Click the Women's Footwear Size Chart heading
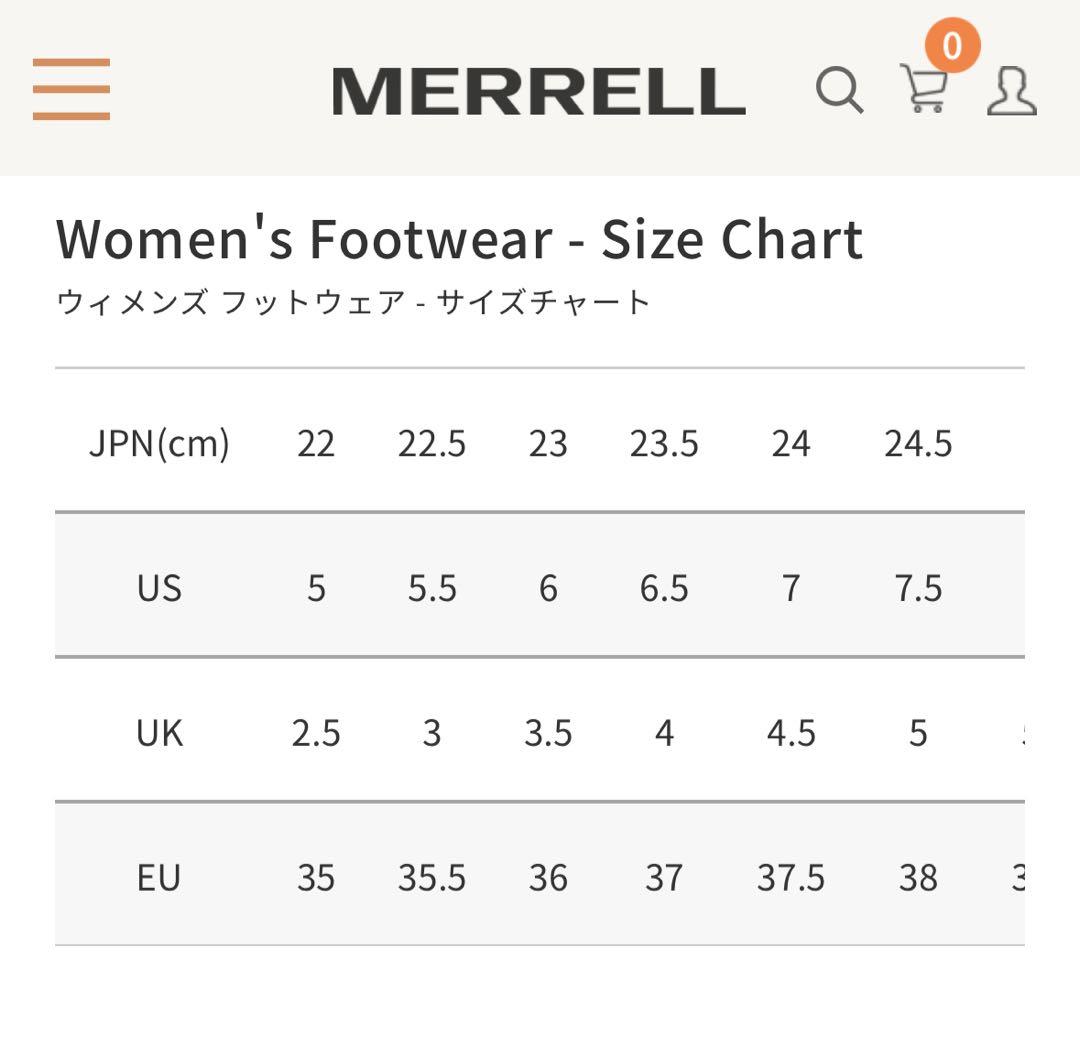This screenshot has height=1061, width=1080. [x=458, y=239]
